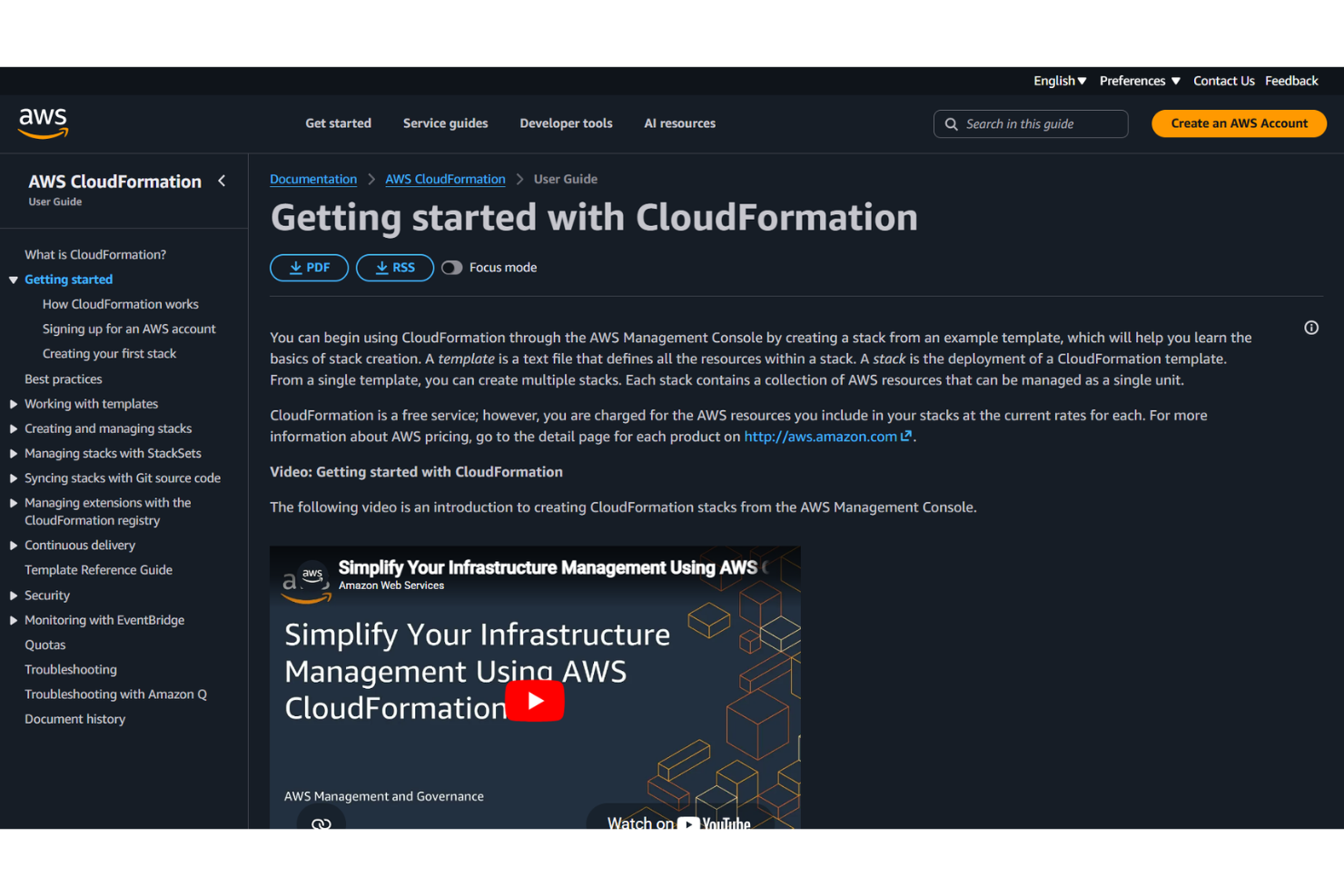Click Feedback in top bar
The width and height of the screenshot is (1344, 896).
pos(1291,81)
